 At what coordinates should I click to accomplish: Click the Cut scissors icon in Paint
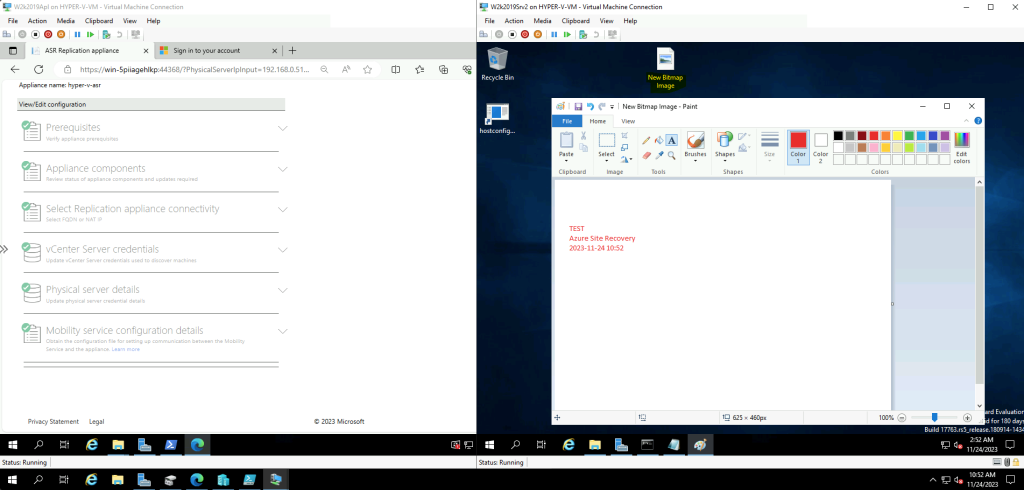click(x=583, y=136)
